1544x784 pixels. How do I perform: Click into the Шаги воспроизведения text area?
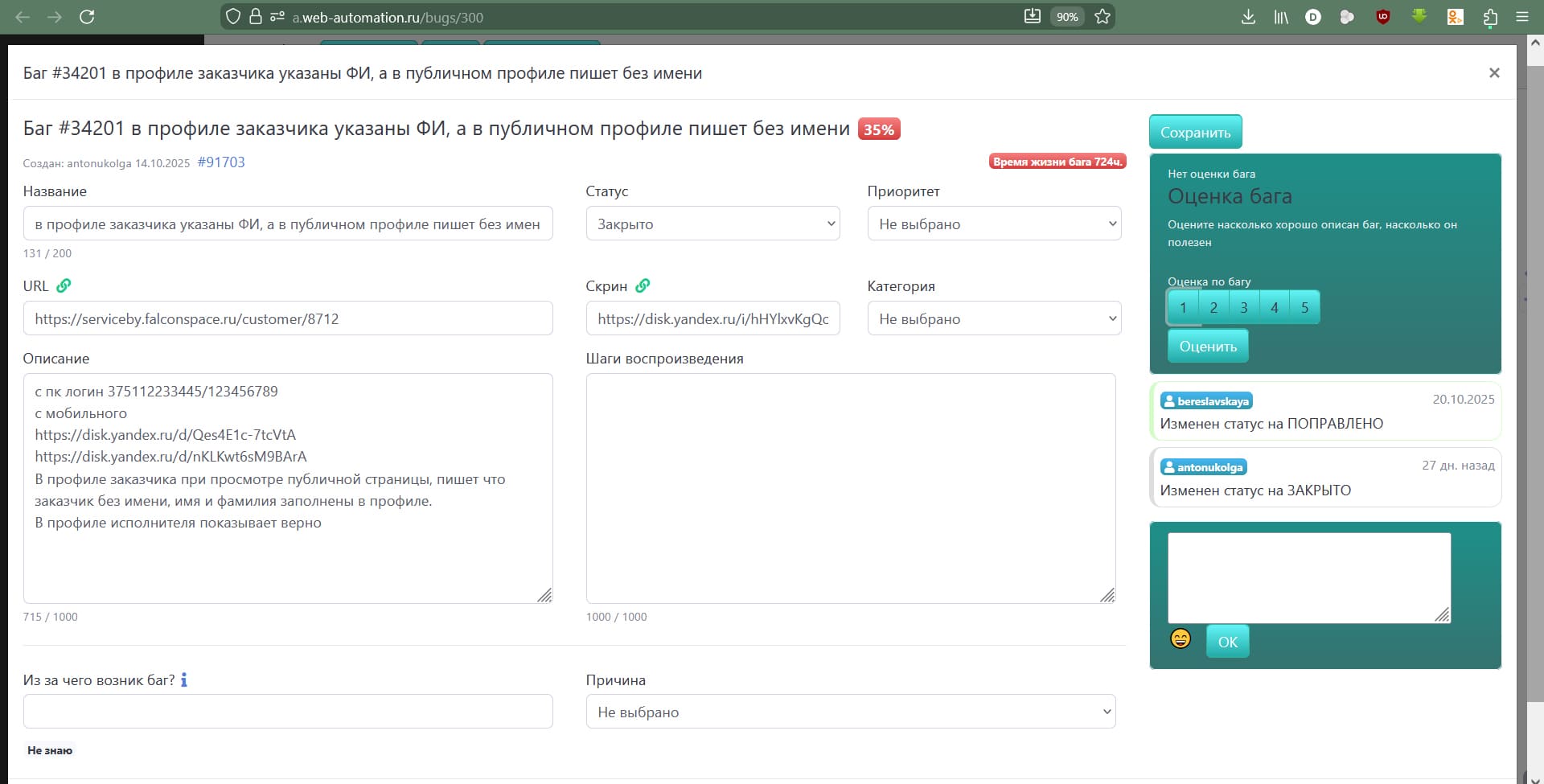pos(850,488)
